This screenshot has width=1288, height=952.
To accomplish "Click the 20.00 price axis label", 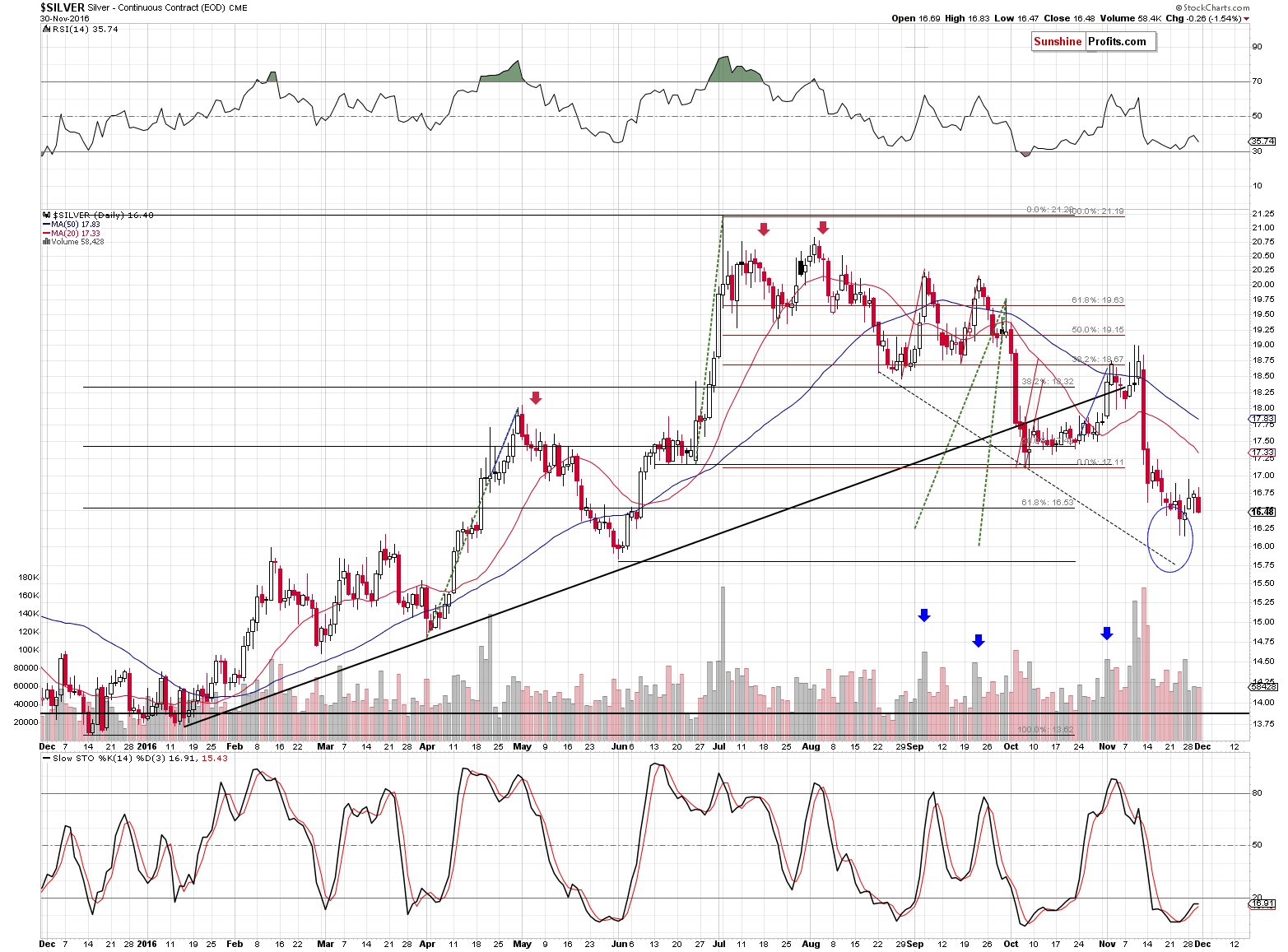I will click(1262, 285).
